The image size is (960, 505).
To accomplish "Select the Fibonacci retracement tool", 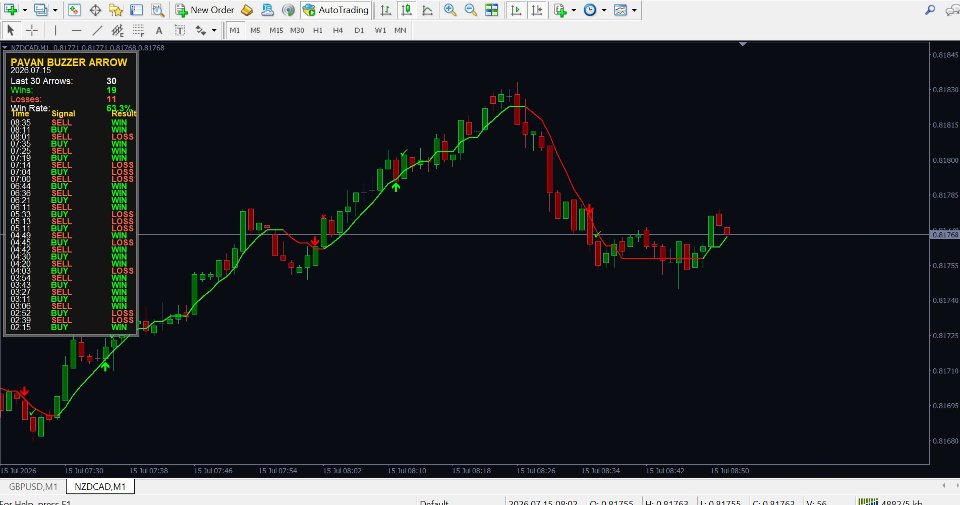I will tap(138, 30).
